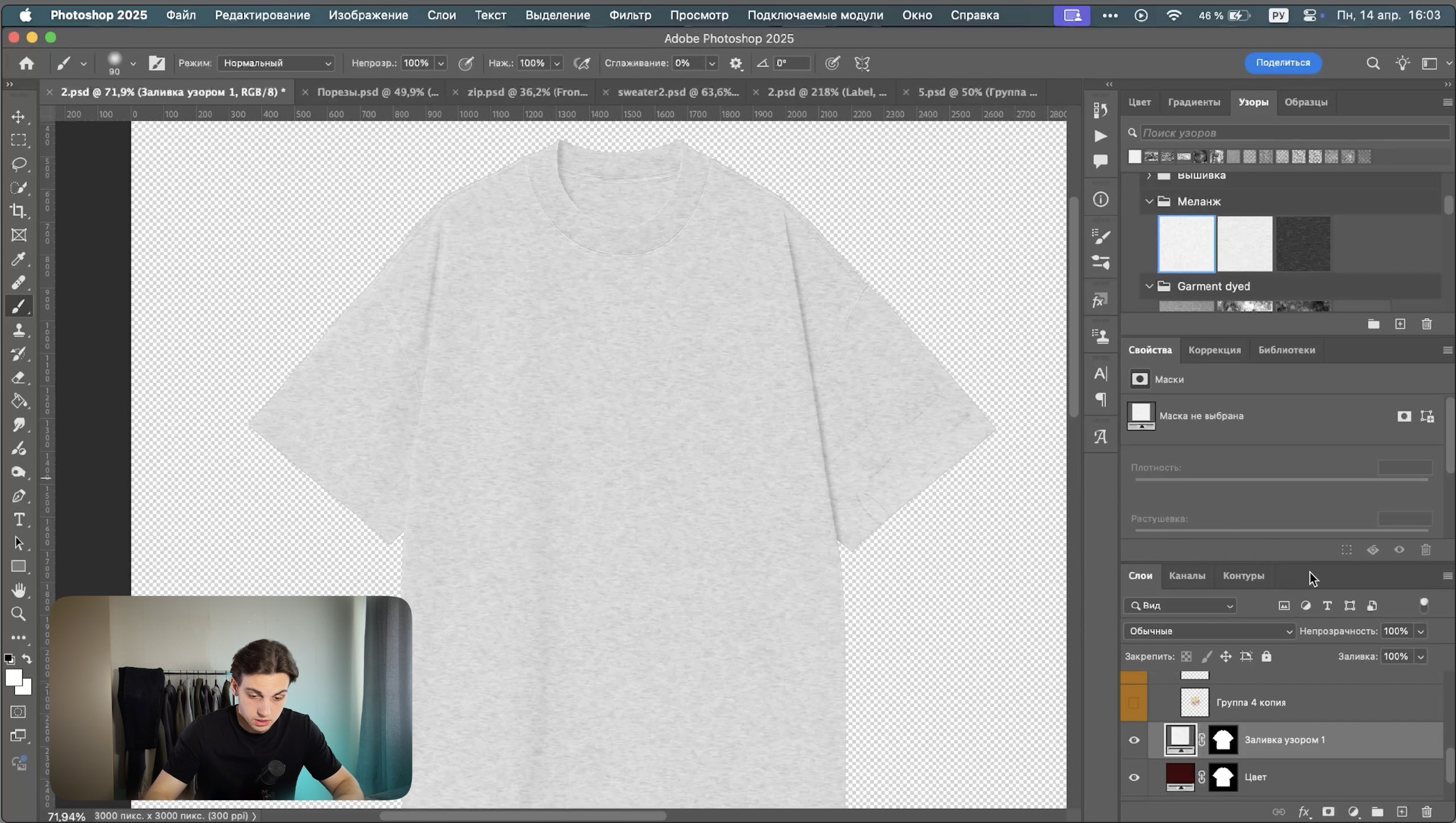Click the foreground color swatch

click(13, 677)
